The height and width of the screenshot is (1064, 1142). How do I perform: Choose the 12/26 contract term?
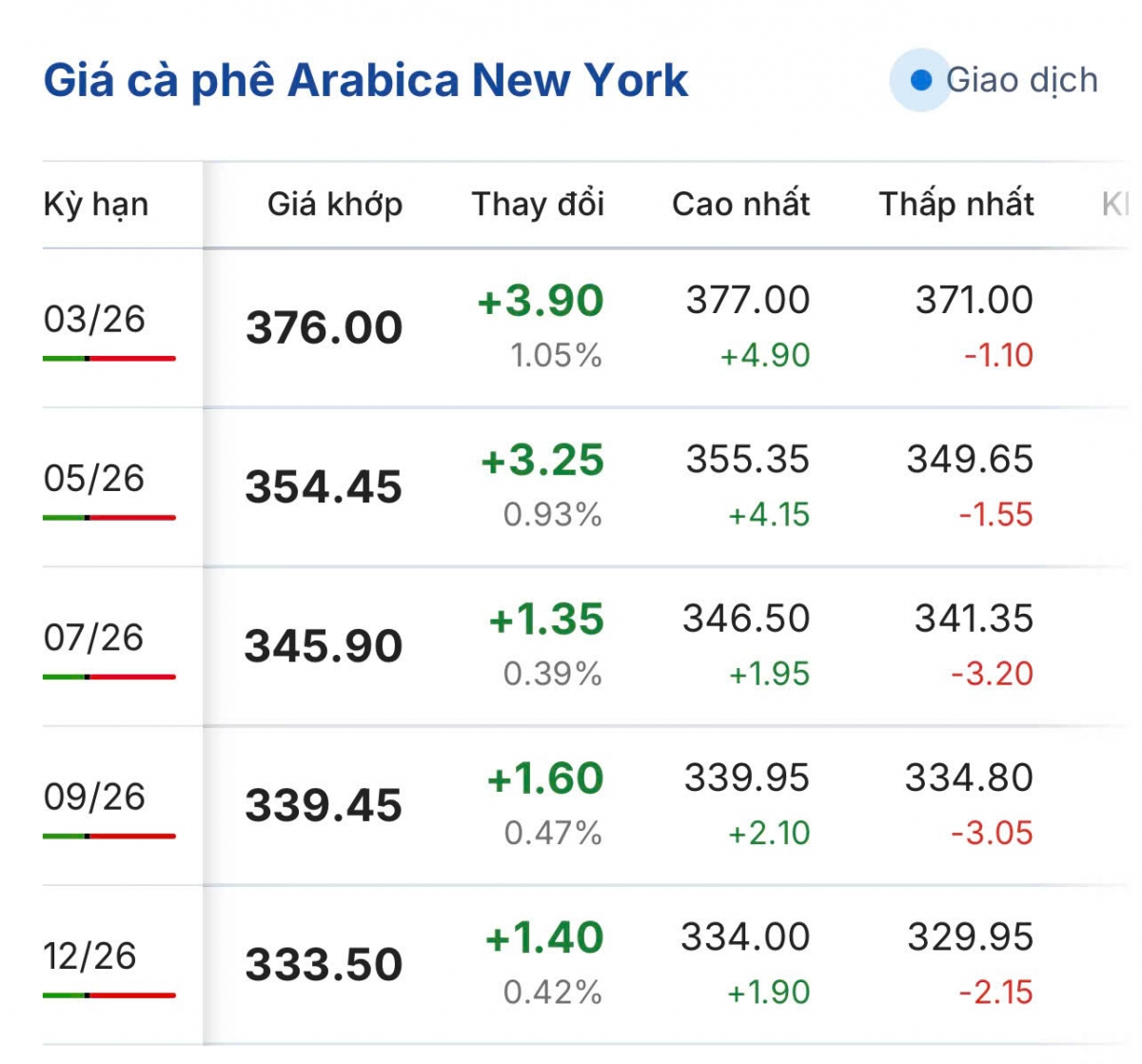point(89,956)
